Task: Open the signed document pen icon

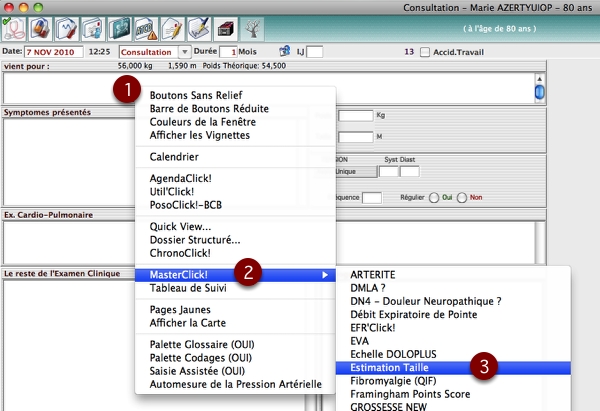Action: [x=199, y=29]
